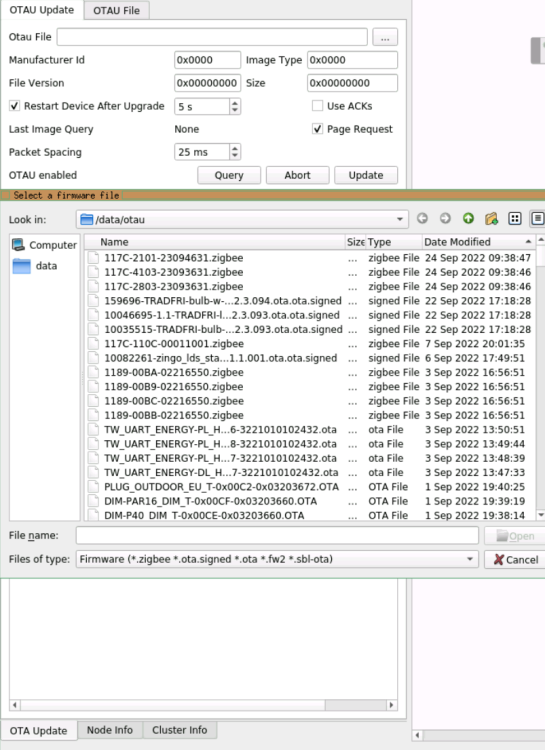Go to parent directory with green arrow
Viewport: 545px width, 750px height.
pyautogui.click(x=468, y=219)
